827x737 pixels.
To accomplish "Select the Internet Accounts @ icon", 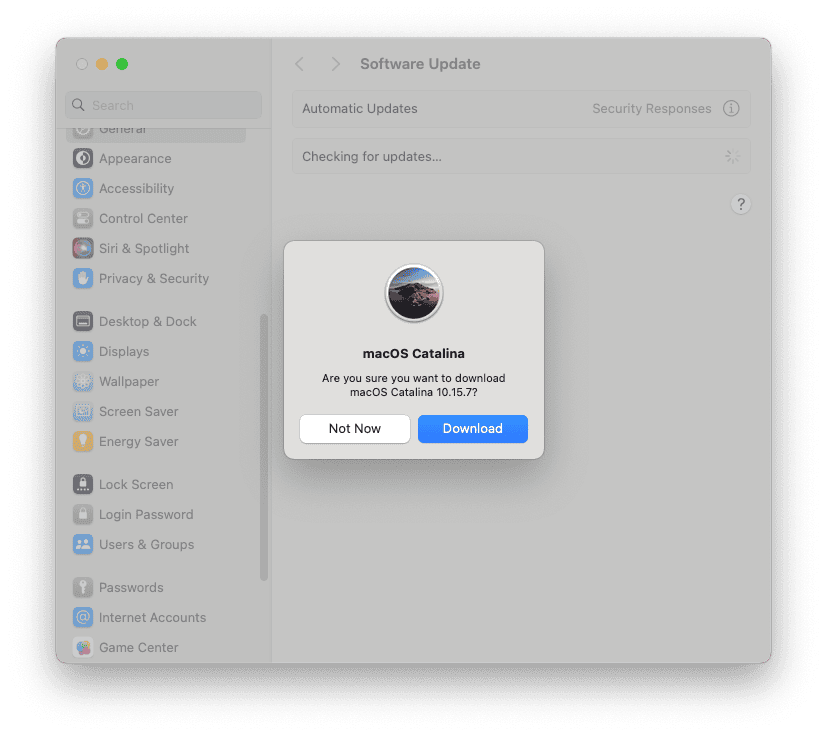I will click(x=83, y=617).
